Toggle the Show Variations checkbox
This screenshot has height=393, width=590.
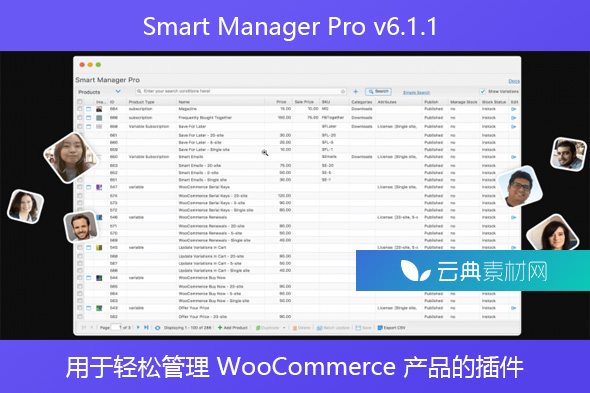[482, 91]
